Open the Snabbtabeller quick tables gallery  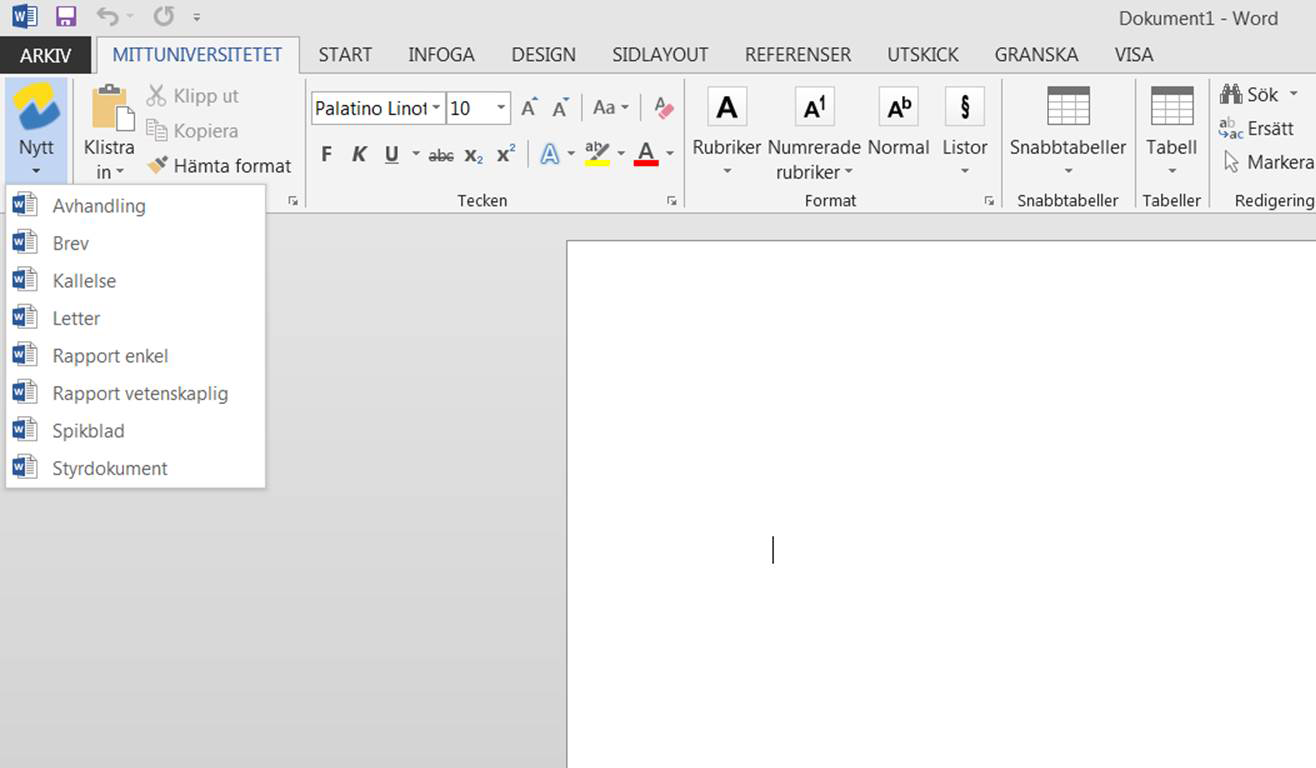click(x=1068, y=131)
